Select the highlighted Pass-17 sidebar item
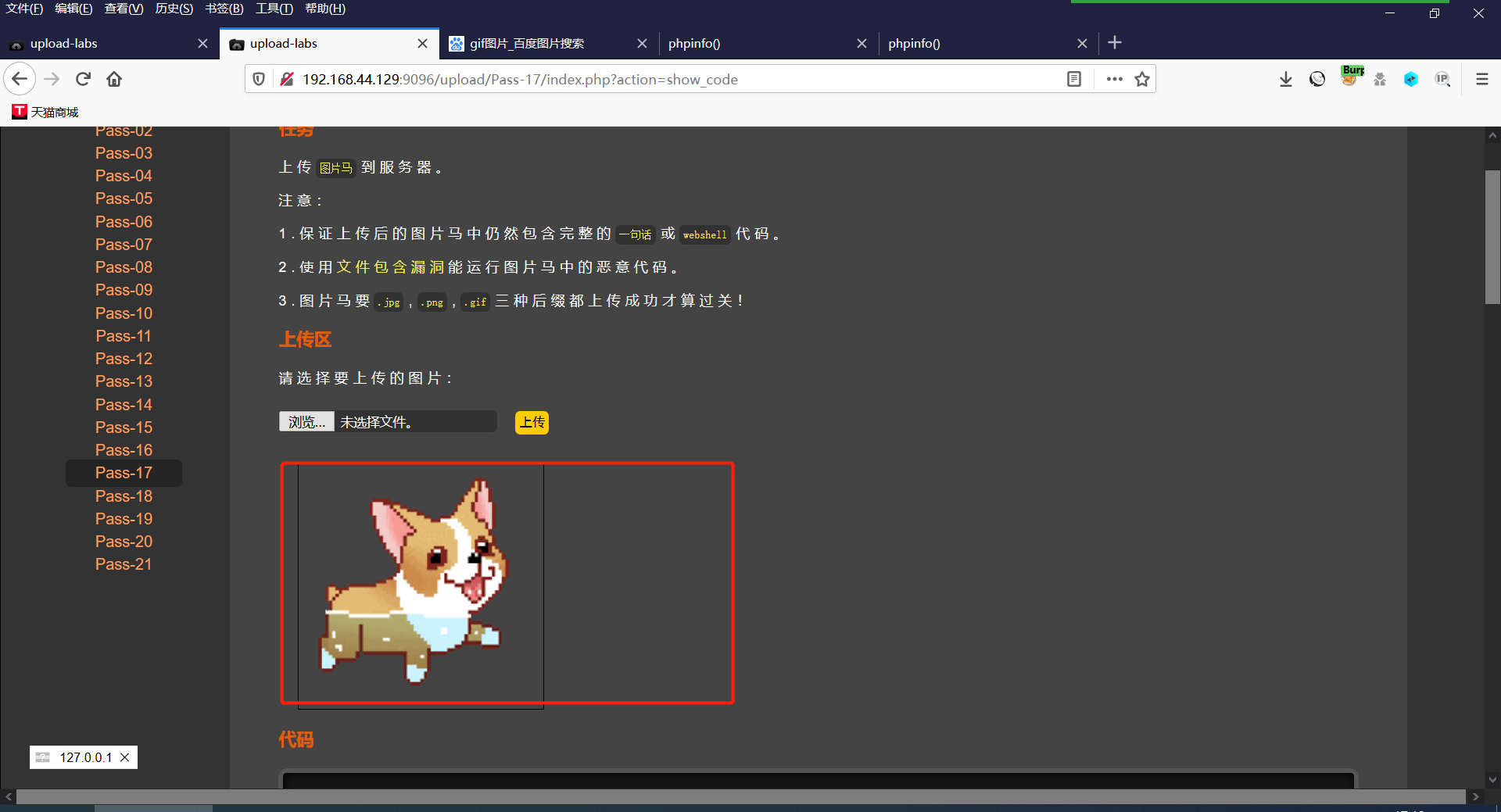Screen dimensions: 1501x812 coord(124,473)
